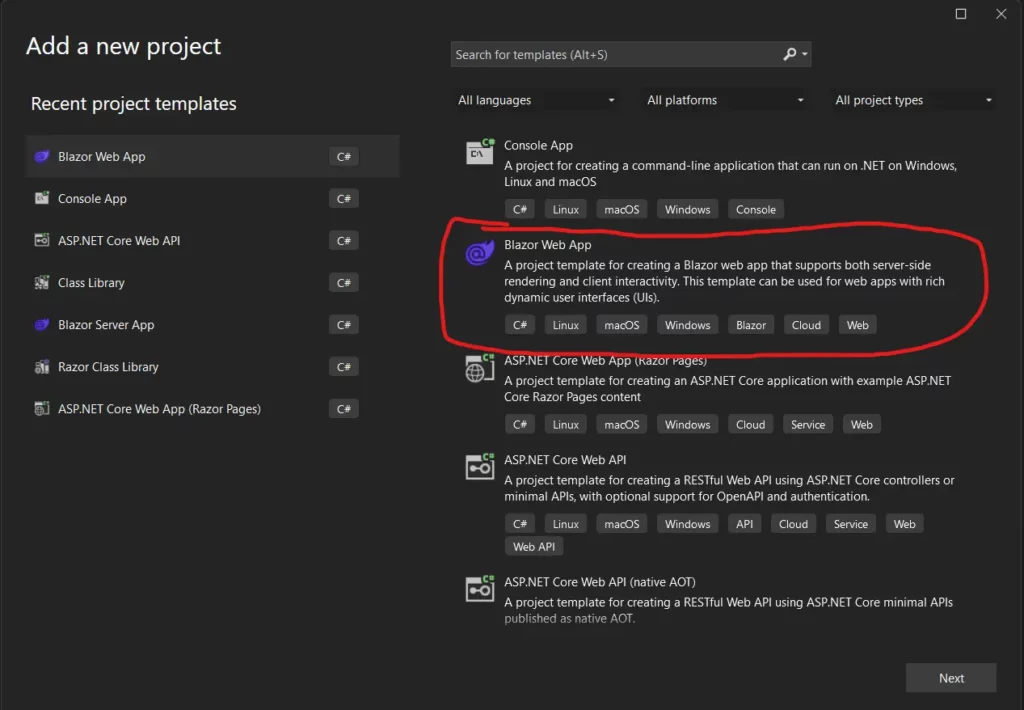Click the Web API tag below ASP.NET Core Web API
1024x710 pixels.
coord(534,546)
